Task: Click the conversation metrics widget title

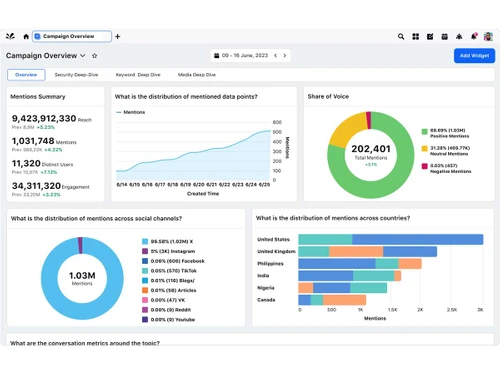Action: point(85,343)
